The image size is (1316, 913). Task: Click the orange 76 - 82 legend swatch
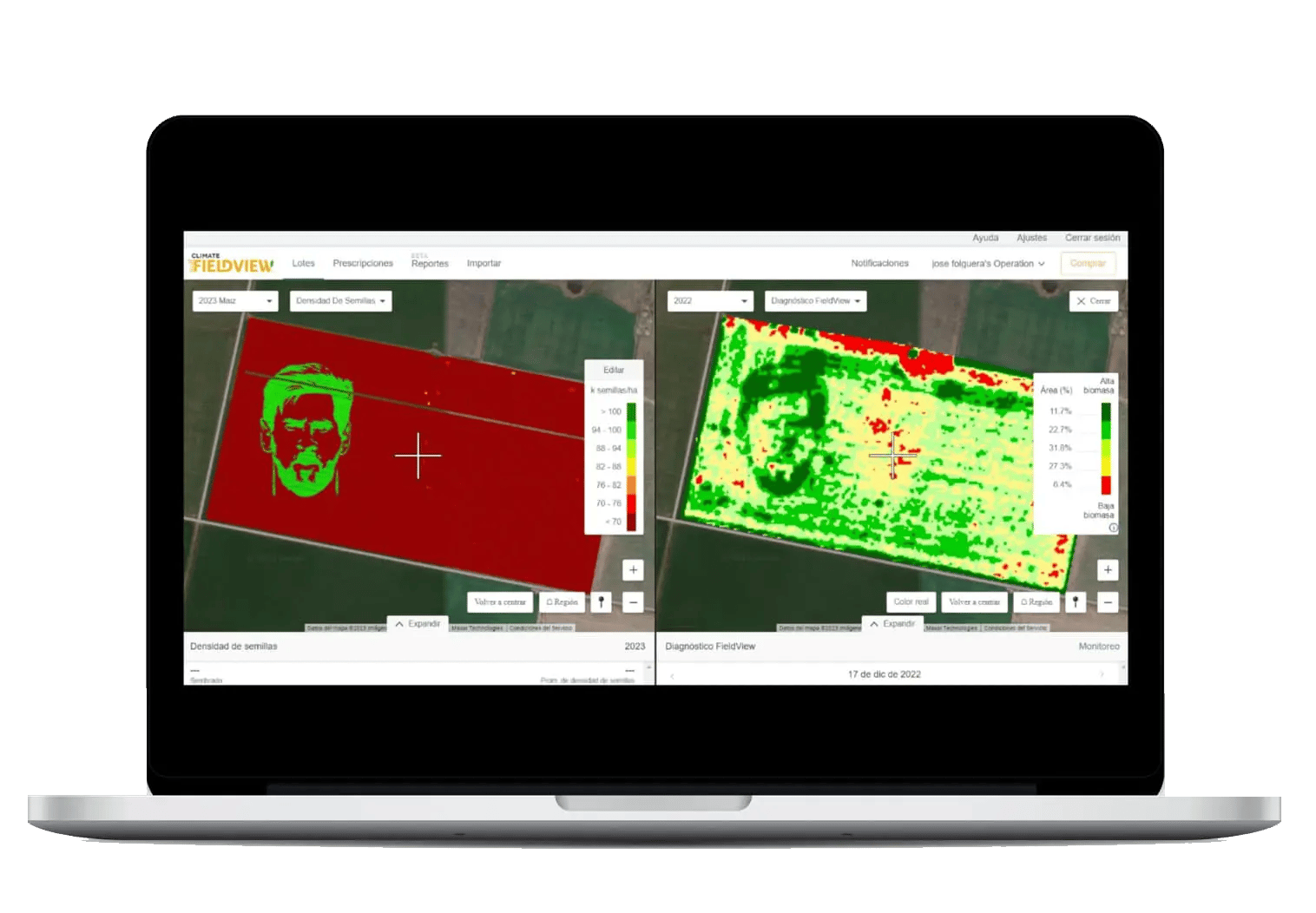pos(631,485)
